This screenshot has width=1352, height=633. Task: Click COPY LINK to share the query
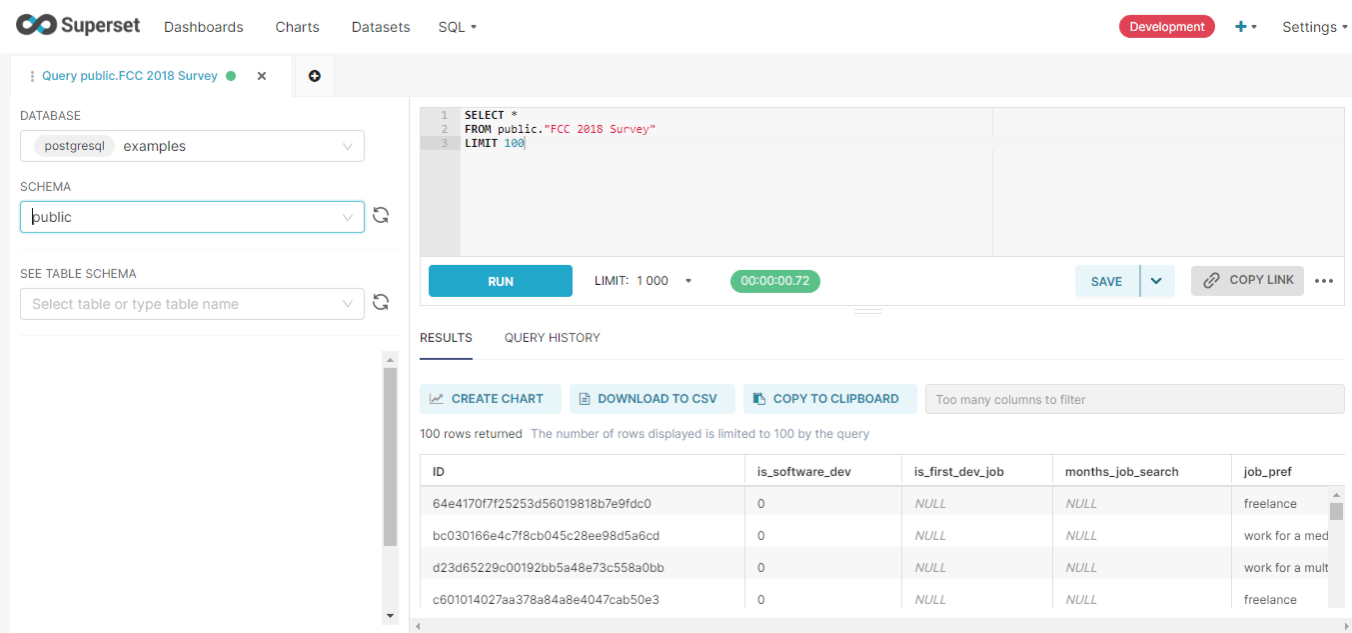pos(1247,281)
